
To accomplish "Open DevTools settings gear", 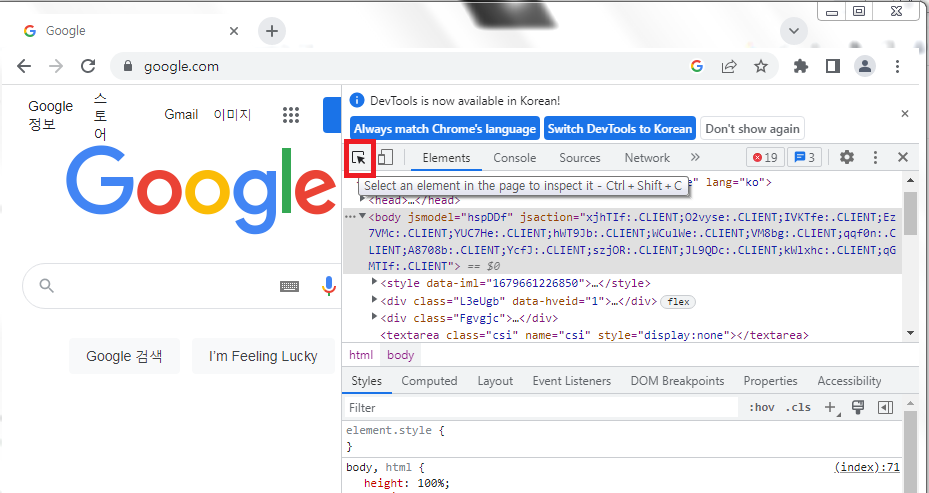I will click(847, 158).
